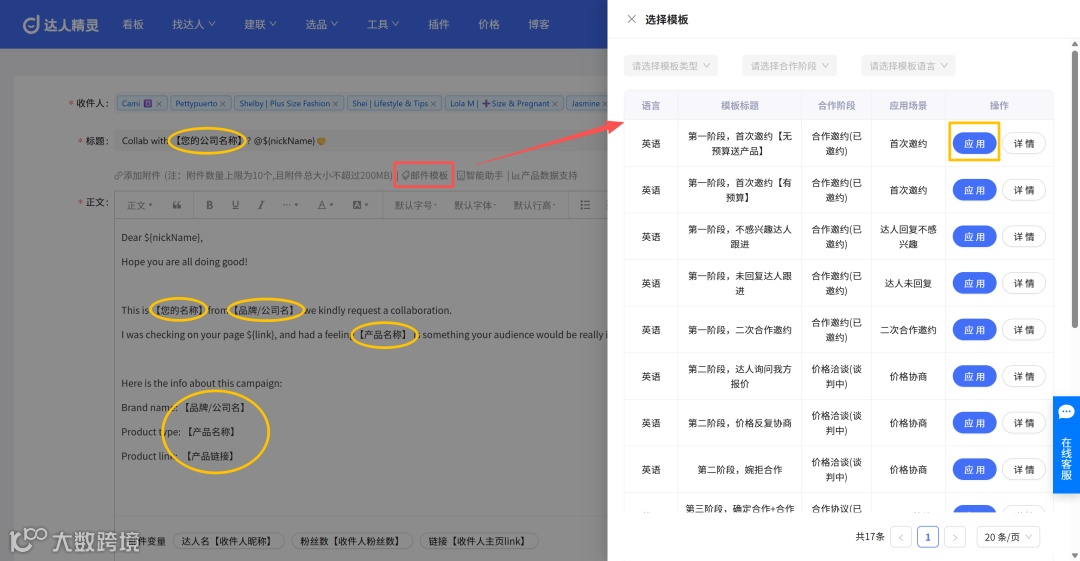Image resolution: width=1080 pixels, height=561 pixels.
Task: Insert a bulleted list with the list icon
Action: click(585, 205)
